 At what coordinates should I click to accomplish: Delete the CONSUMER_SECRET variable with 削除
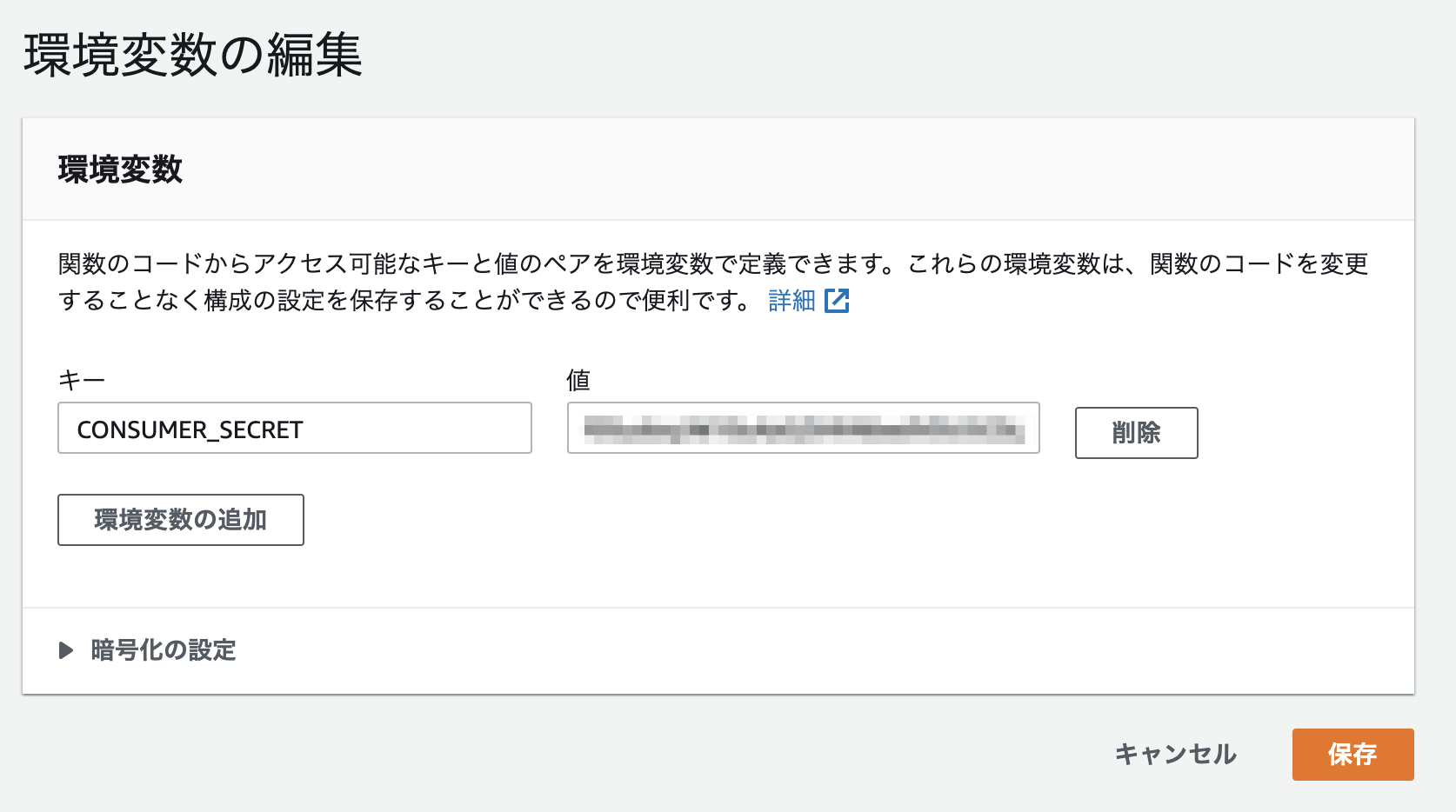[1136, 433]
